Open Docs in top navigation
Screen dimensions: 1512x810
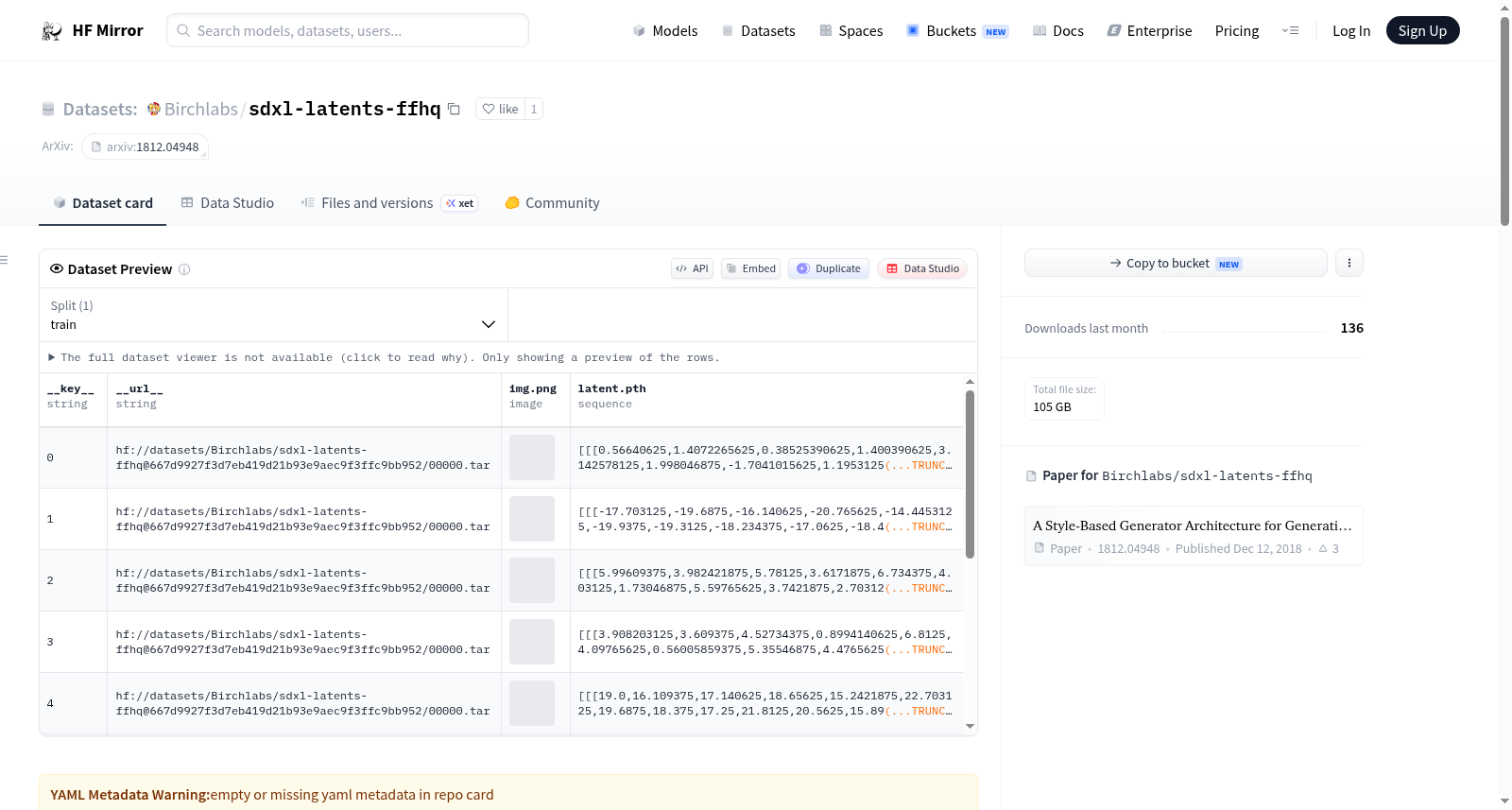[x=1058, y=31]
